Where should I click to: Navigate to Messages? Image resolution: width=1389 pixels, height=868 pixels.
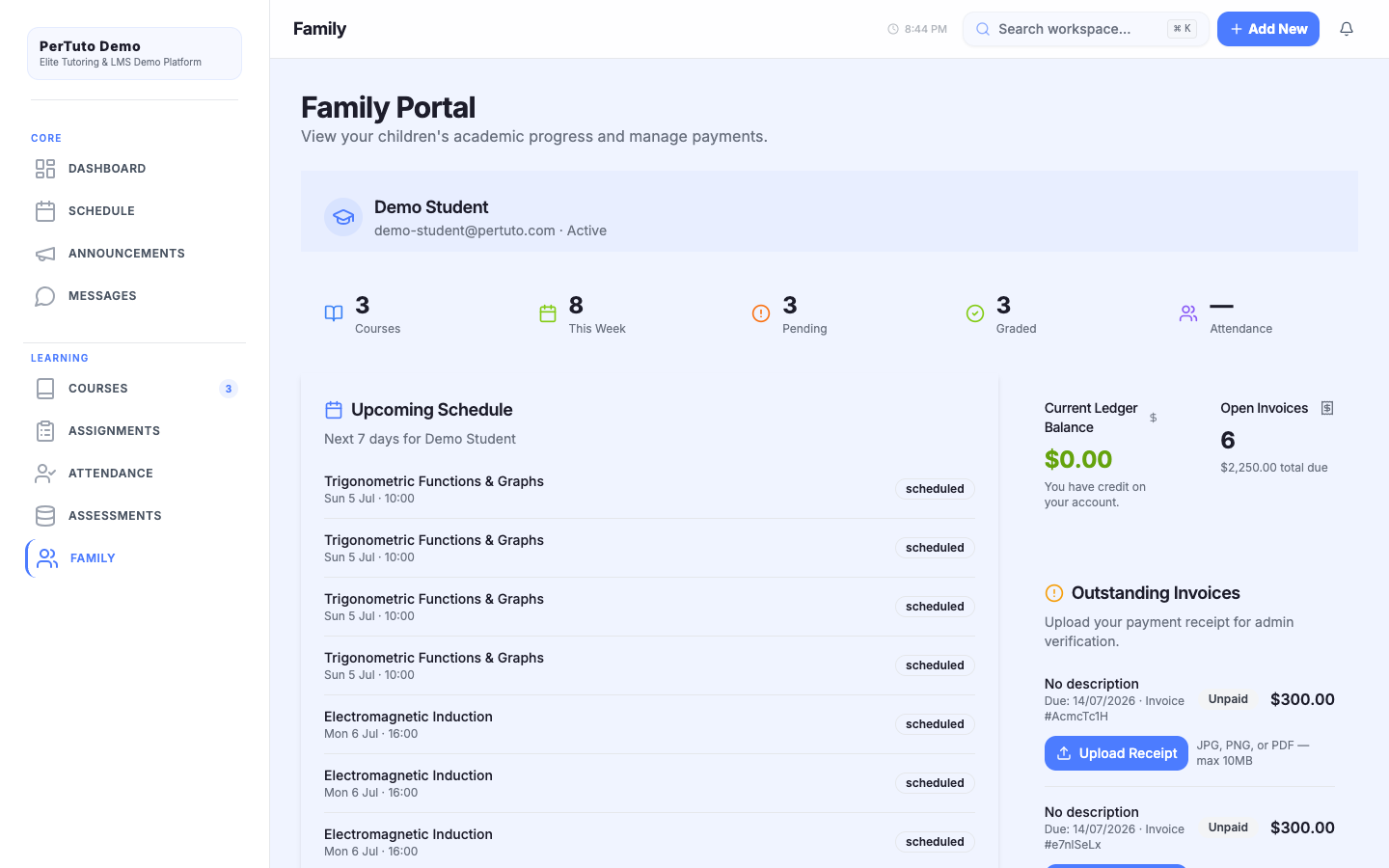135,296
